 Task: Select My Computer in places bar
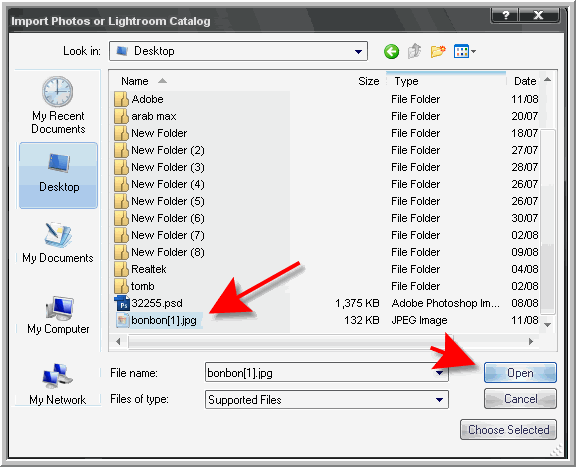point(58,315)
